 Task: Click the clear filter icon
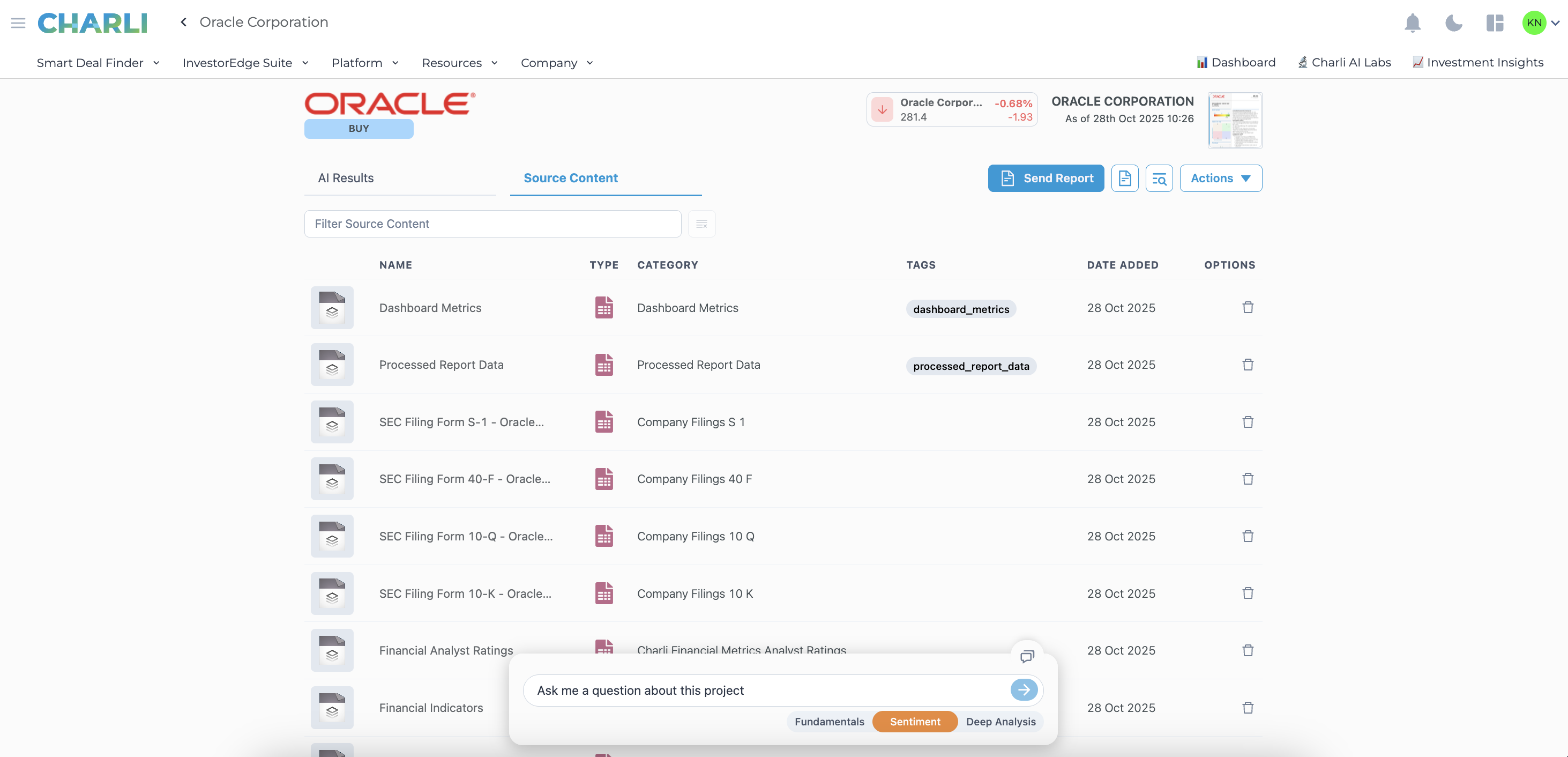701,224
